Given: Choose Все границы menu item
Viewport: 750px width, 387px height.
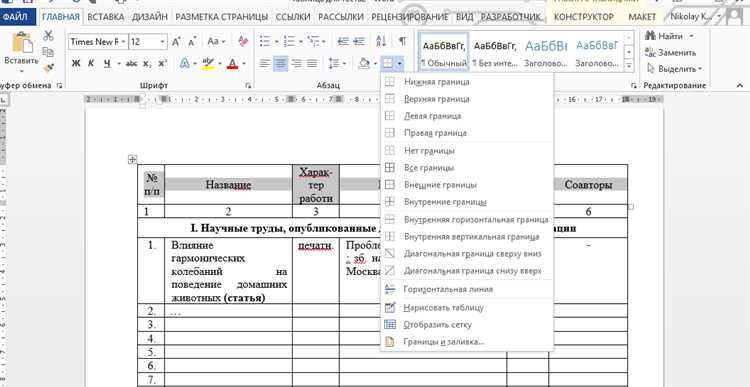Looking at the screenshot, I should [x=467, y=168].
